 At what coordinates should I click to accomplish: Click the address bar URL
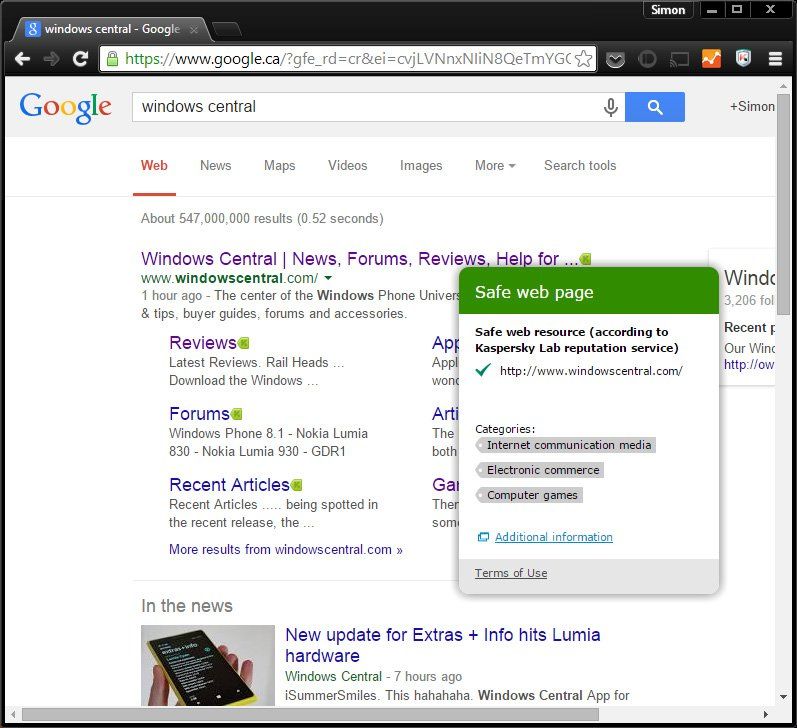click(x=348, y=59)
